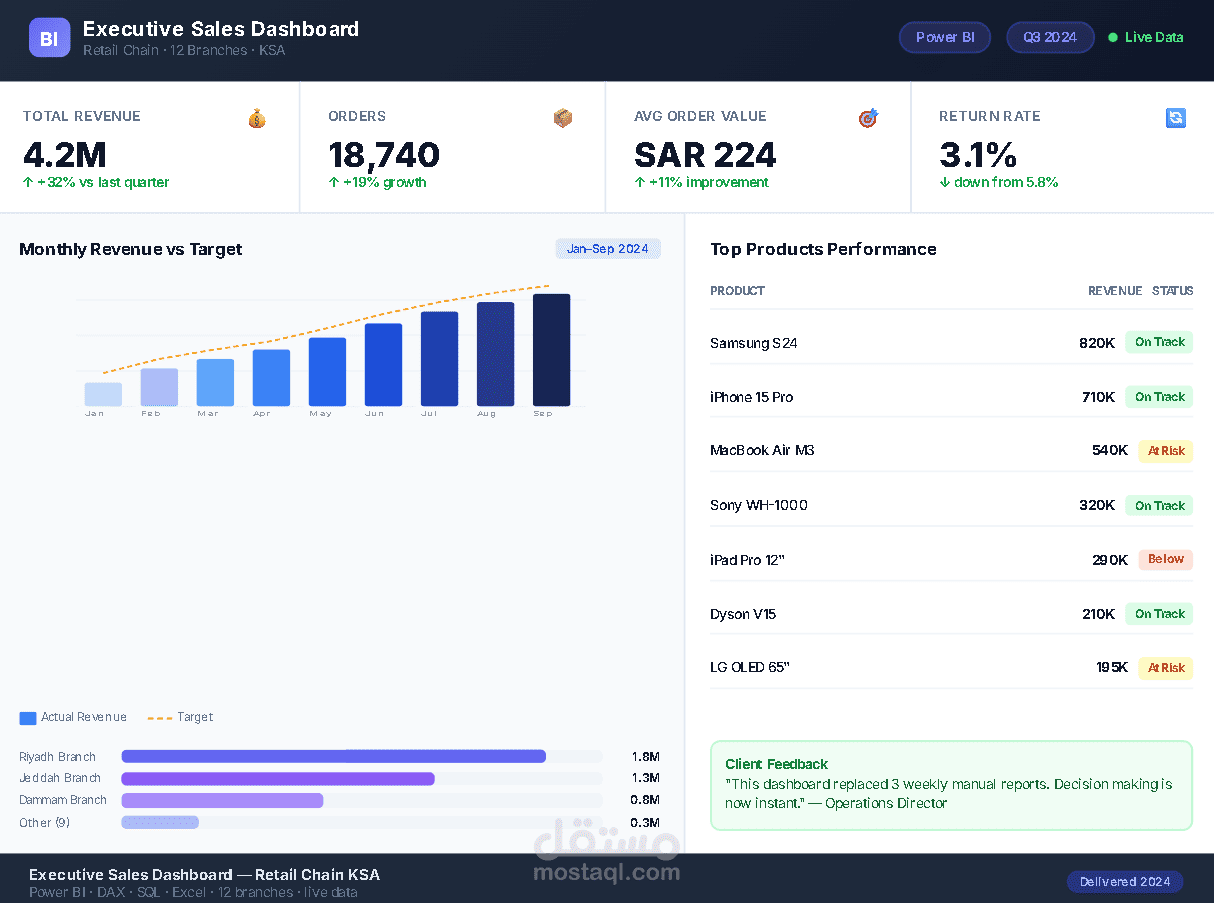Click the 710K revenue value
The image size is (1214, 903).
pyautogui.click(x=1098, y=397)
